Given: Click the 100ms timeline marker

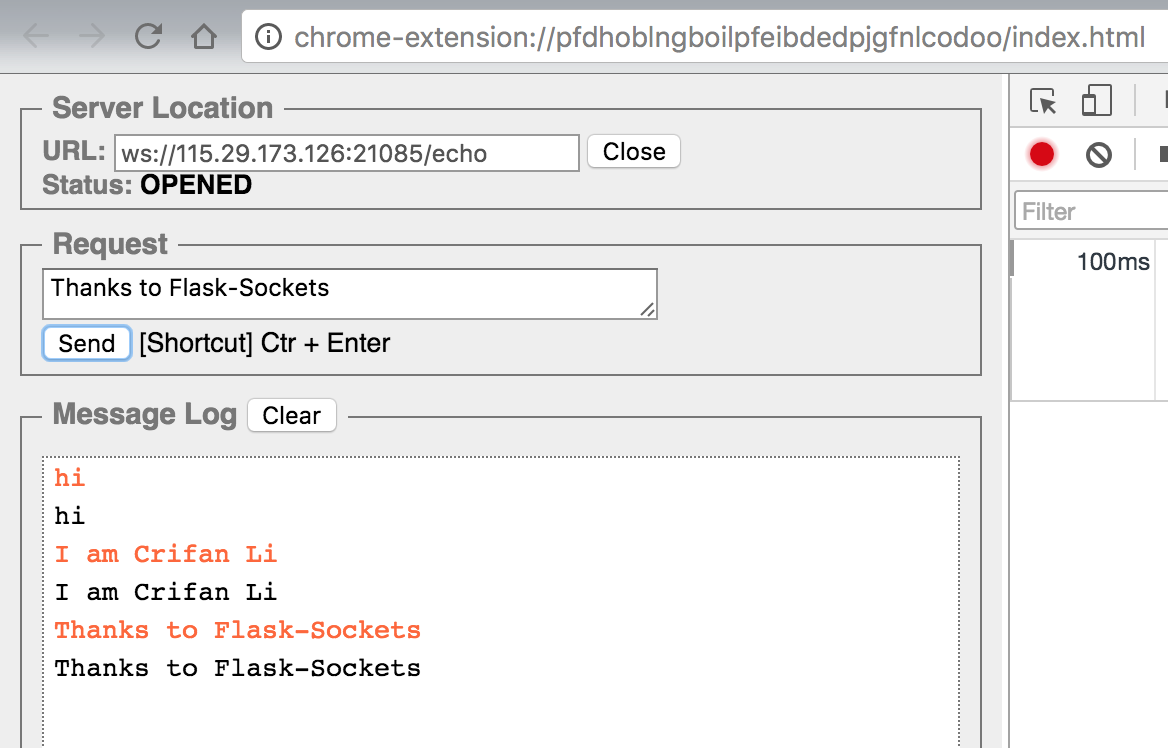Looking at the screenshot, I should click(x=1113, y=263).
